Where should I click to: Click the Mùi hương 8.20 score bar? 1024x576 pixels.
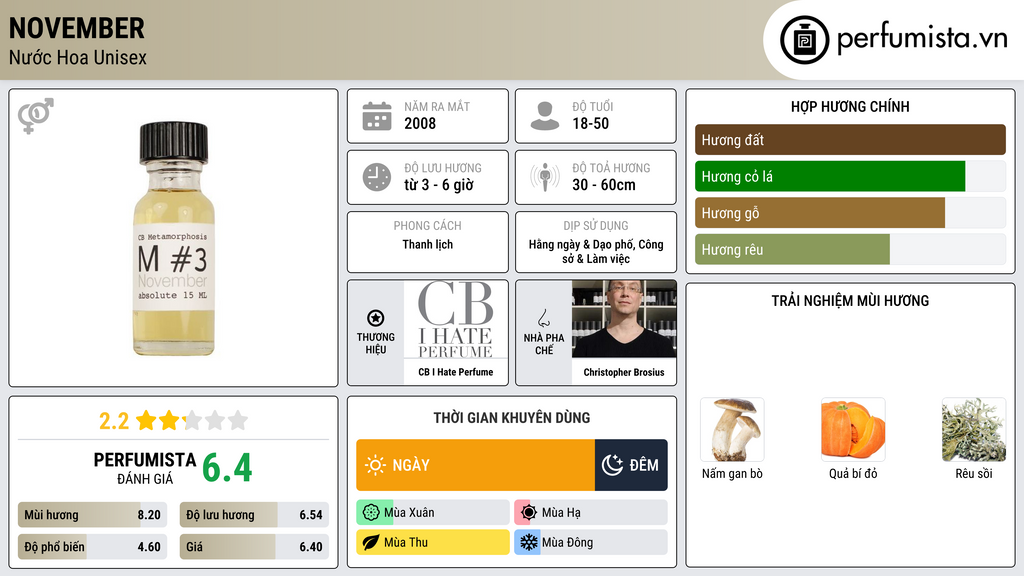click(x=92, y=515)
